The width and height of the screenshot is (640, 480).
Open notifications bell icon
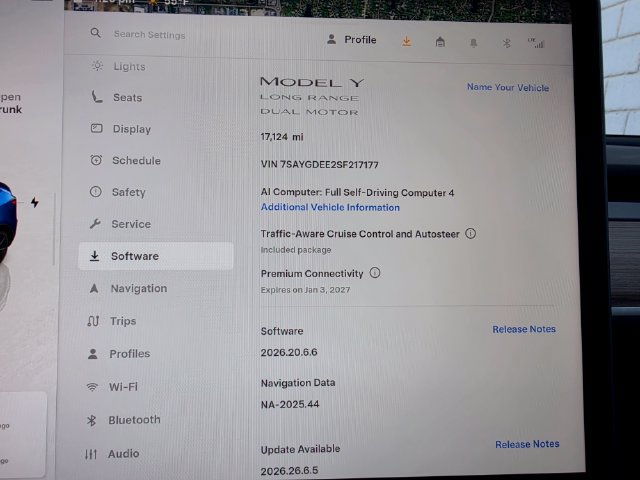(473, 43)
